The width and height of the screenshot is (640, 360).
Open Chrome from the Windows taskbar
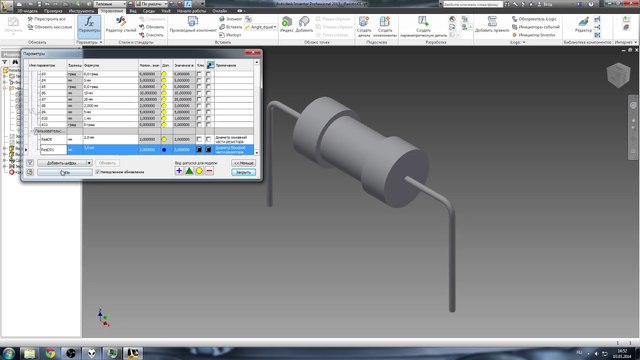point(51,353)
